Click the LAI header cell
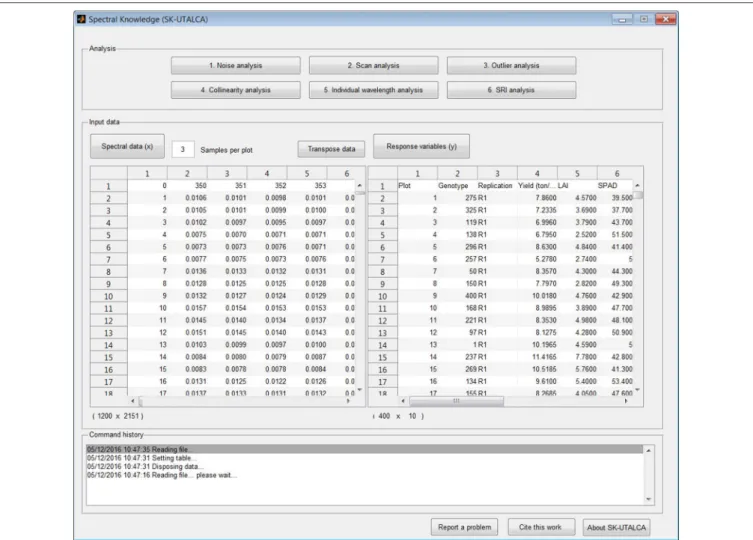753x540 pixels. click(x=577, y=185)
